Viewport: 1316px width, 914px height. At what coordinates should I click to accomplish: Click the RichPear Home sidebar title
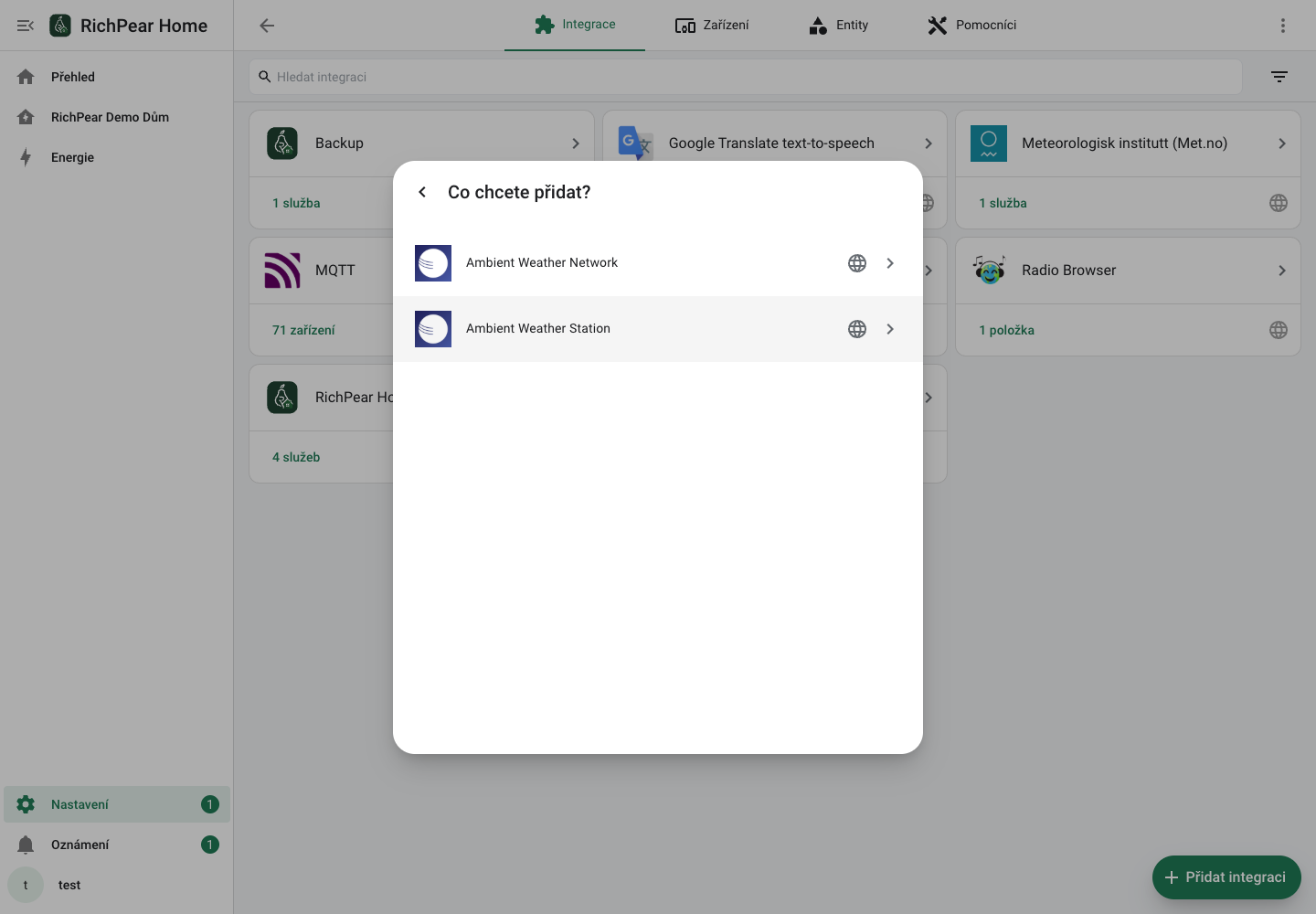(x=144, y=26)
